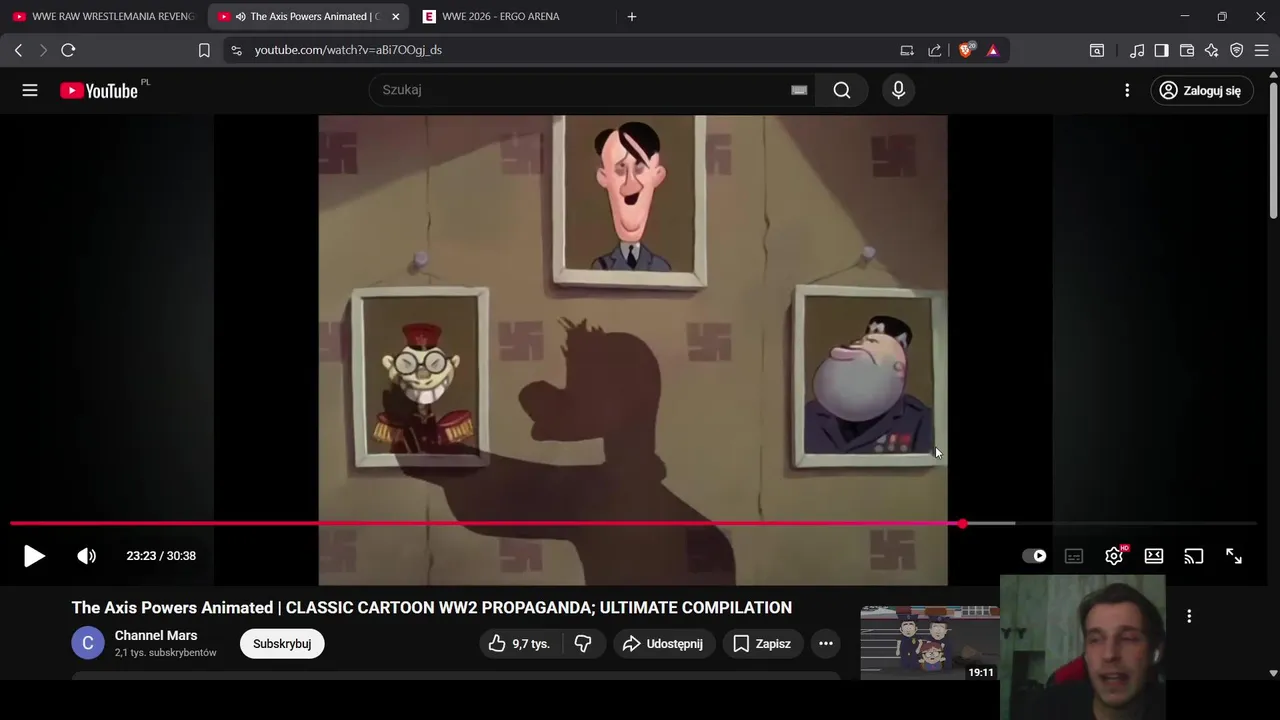Go to the YouTube home logo
The image size is (1280, 720).
pos(98,90)
